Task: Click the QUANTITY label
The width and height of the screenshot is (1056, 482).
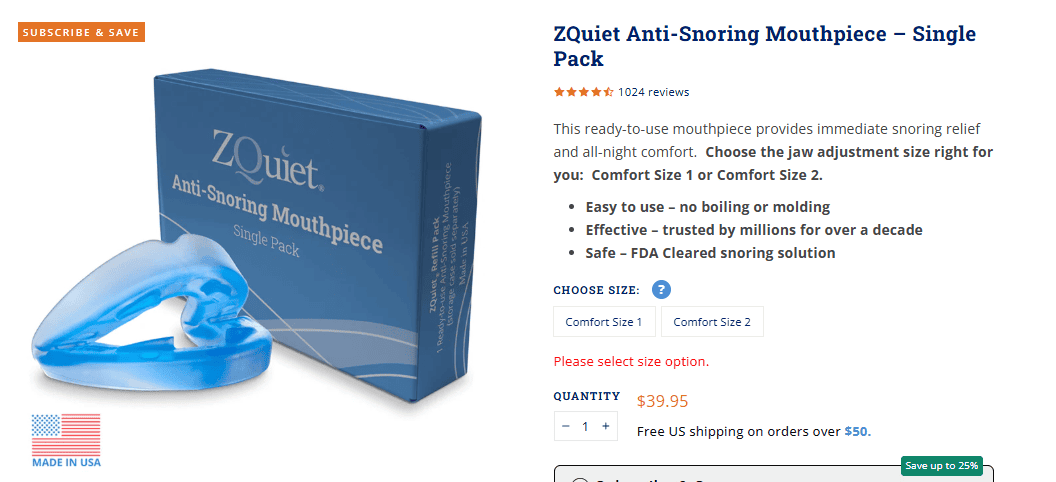Action: coord(587,396)
